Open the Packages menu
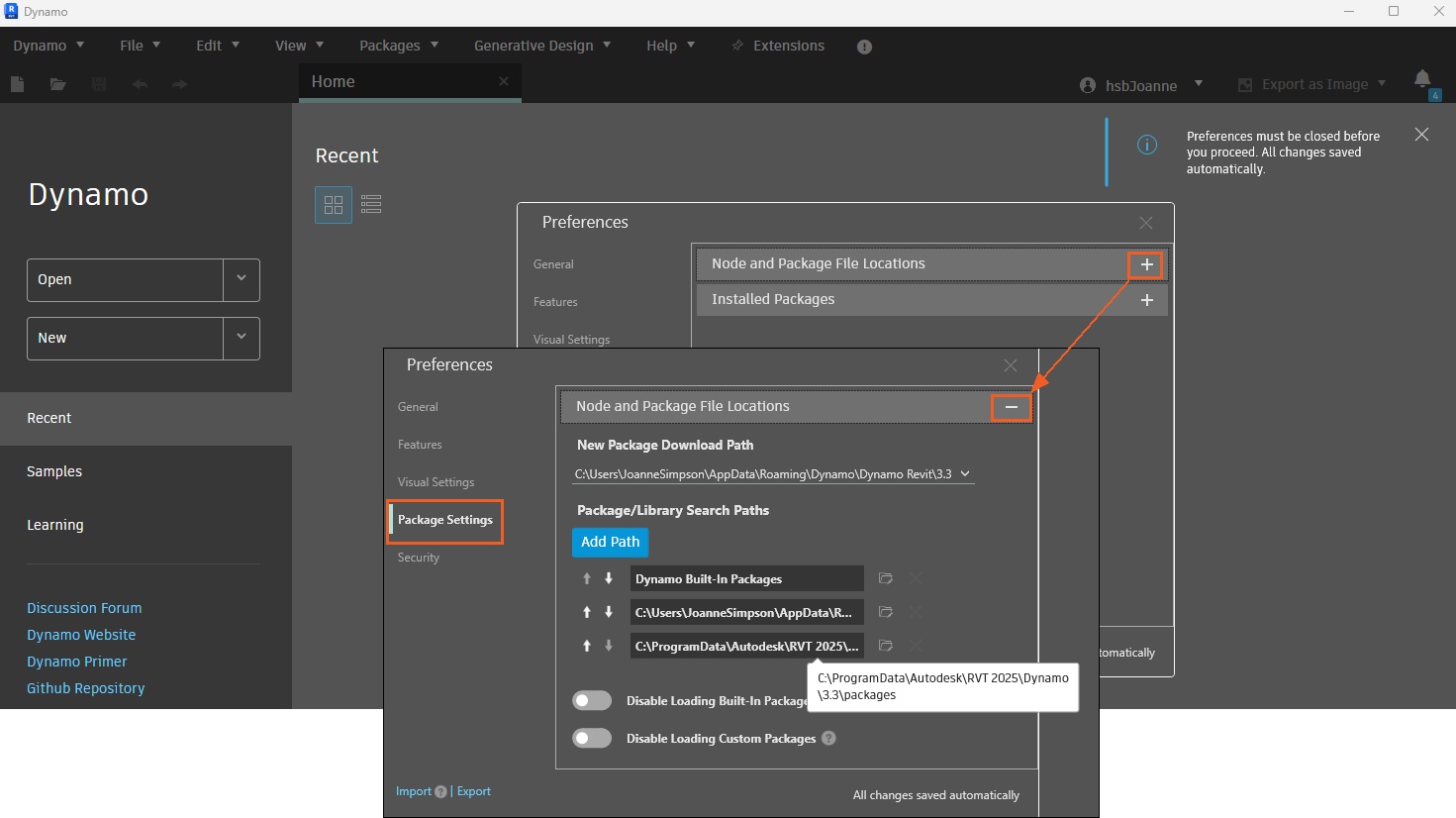This screenshot has height=818, width=1456. click(x=399, y=46)
